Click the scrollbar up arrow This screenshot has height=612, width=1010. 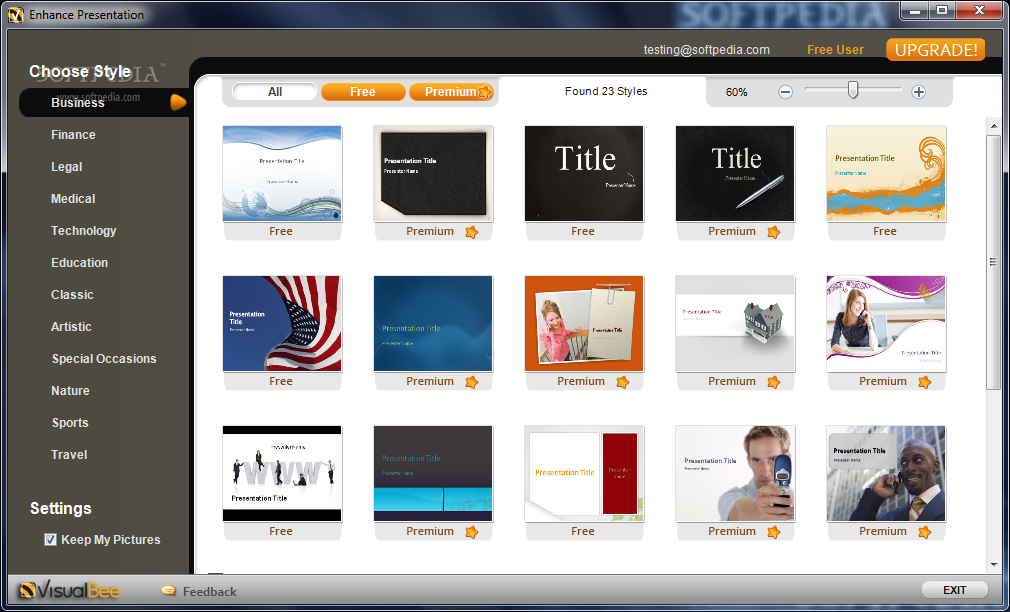pyautogui.click(x=993, y=126)
